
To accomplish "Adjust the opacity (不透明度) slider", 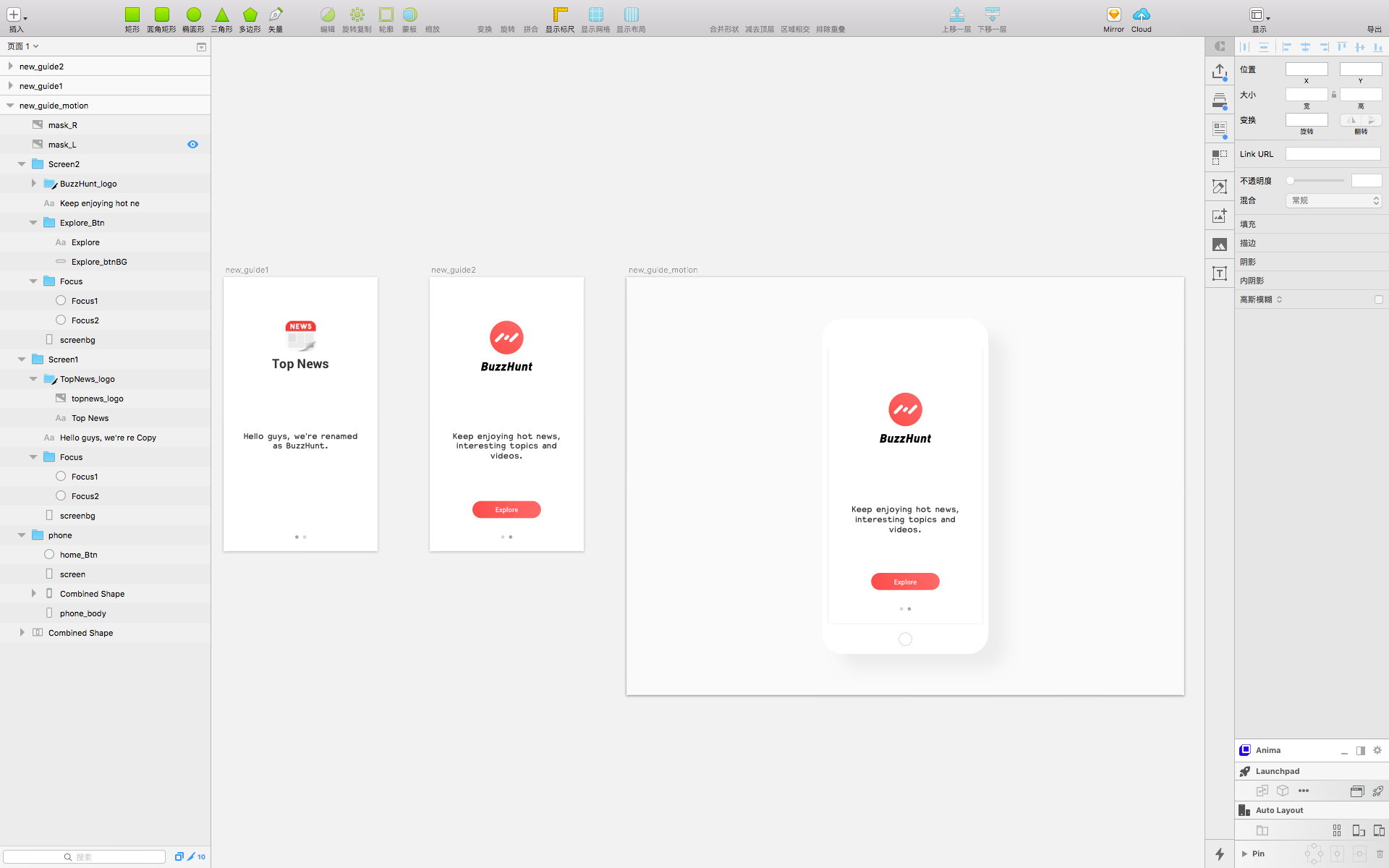I will (x=1316, y=181).
